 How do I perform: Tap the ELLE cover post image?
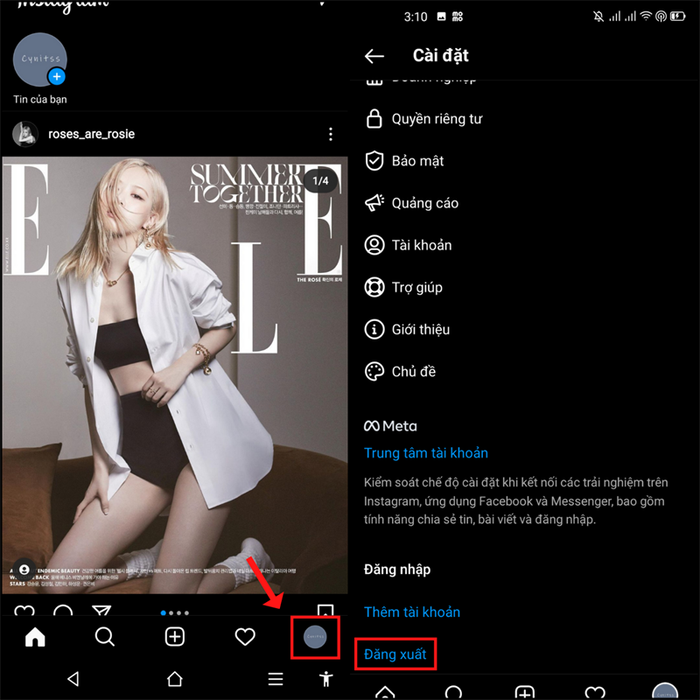[x=175, y=375]
